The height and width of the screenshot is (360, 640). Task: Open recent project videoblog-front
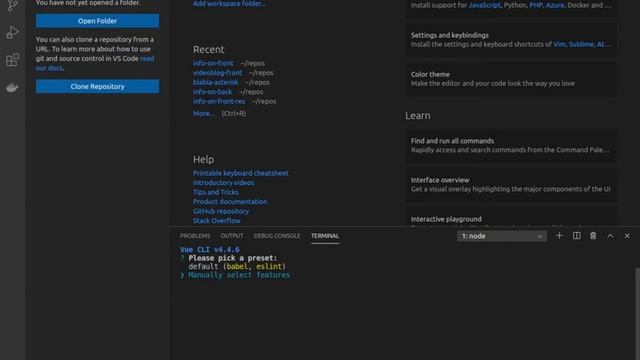[x=218, y=73]
